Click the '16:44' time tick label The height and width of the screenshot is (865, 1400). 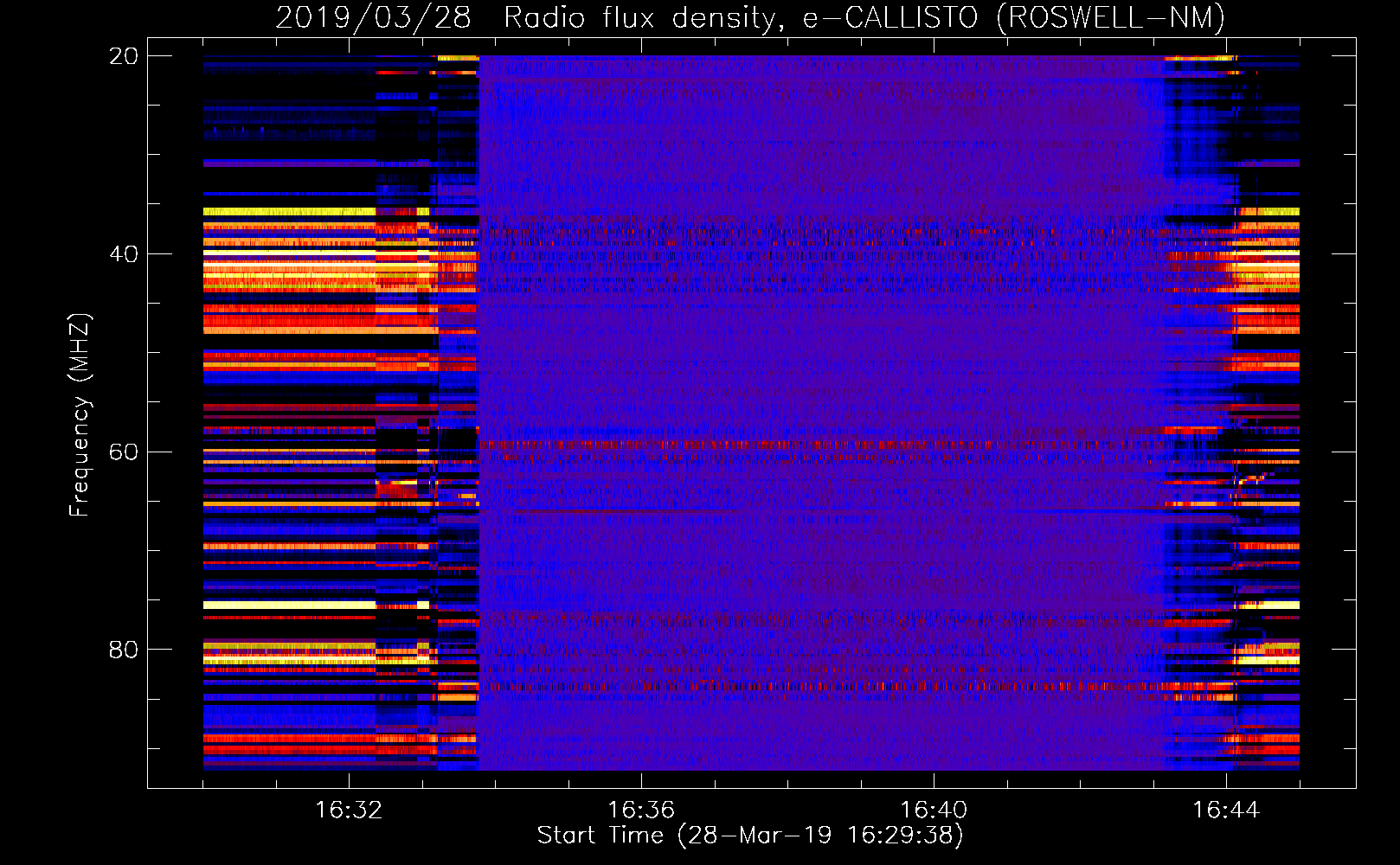[x=1226, y=811]
